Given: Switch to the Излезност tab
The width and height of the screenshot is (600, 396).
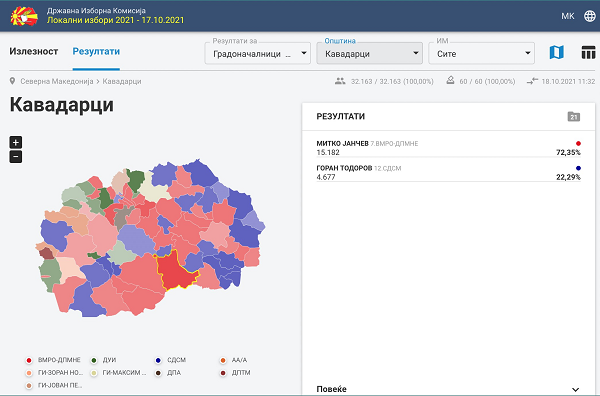Looking at the screenshot, I should [x=34, y=51].
